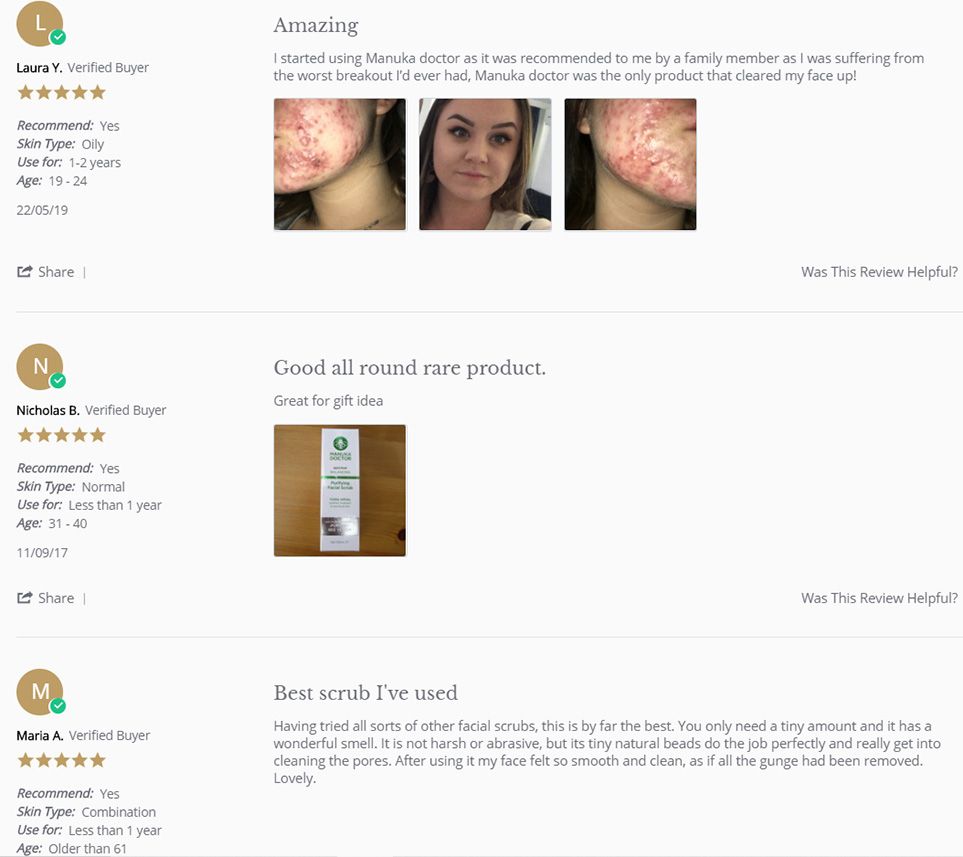Open the middle selfie photo thumbnail

[485, 164]
